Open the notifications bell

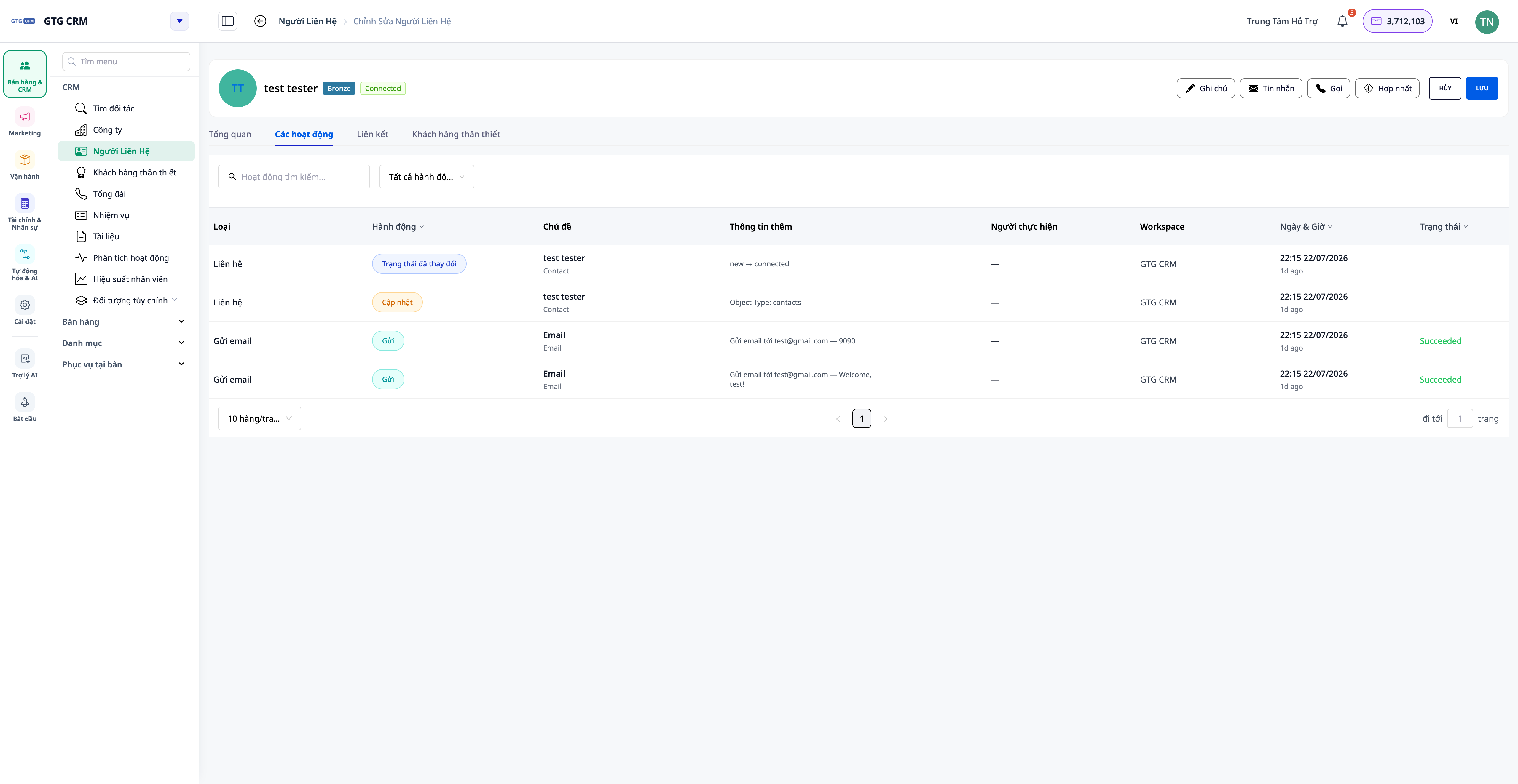pos(1342,21)
